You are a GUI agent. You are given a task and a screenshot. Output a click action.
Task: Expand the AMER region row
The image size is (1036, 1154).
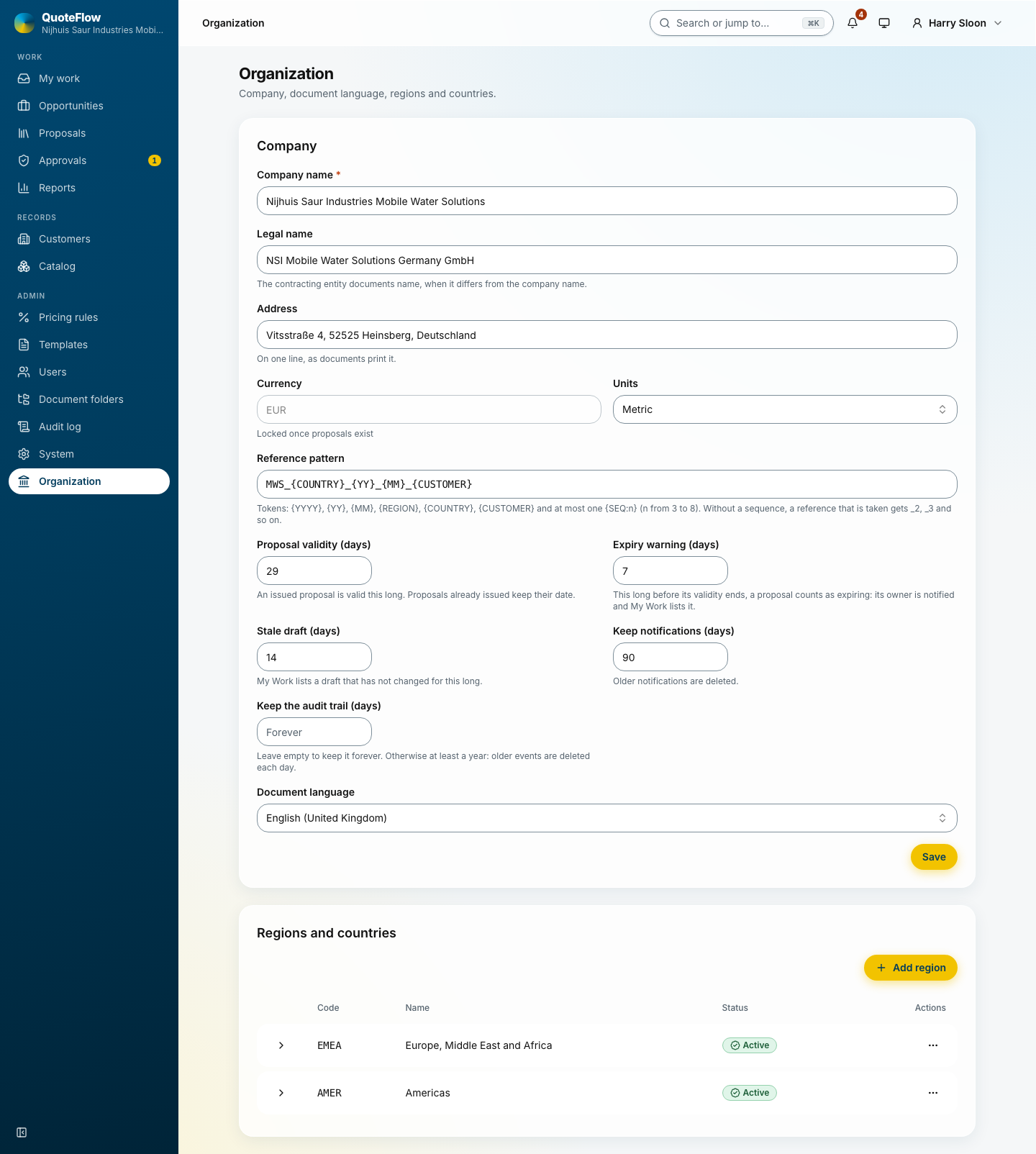pos(281,1093)
